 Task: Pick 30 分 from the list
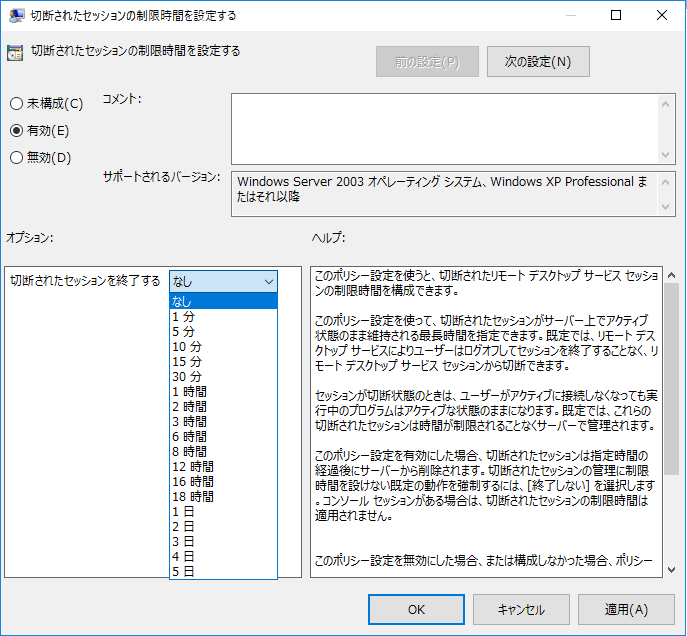click(x=223, y=376)
